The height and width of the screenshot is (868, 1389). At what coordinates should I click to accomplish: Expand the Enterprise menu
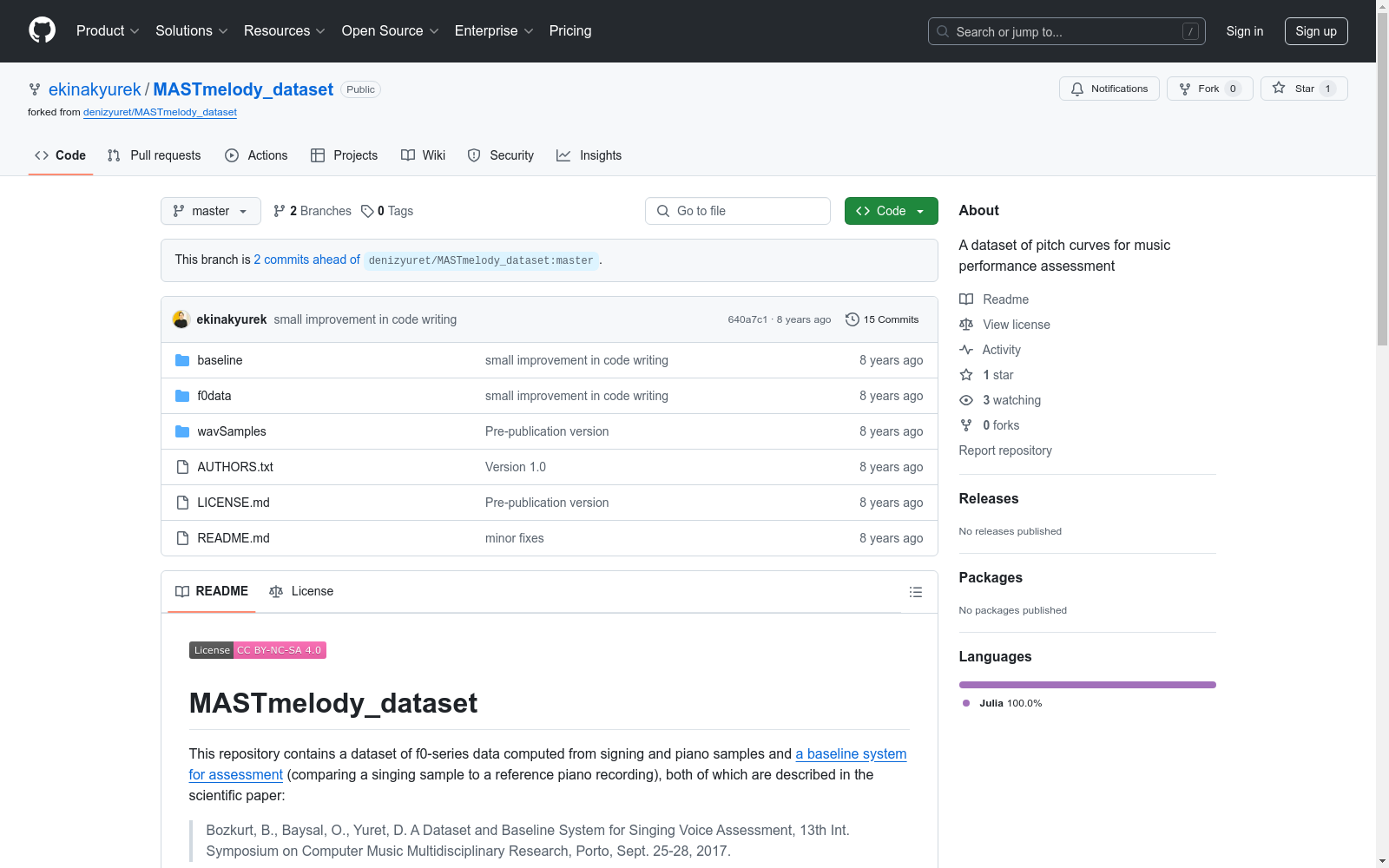point(494,31)
